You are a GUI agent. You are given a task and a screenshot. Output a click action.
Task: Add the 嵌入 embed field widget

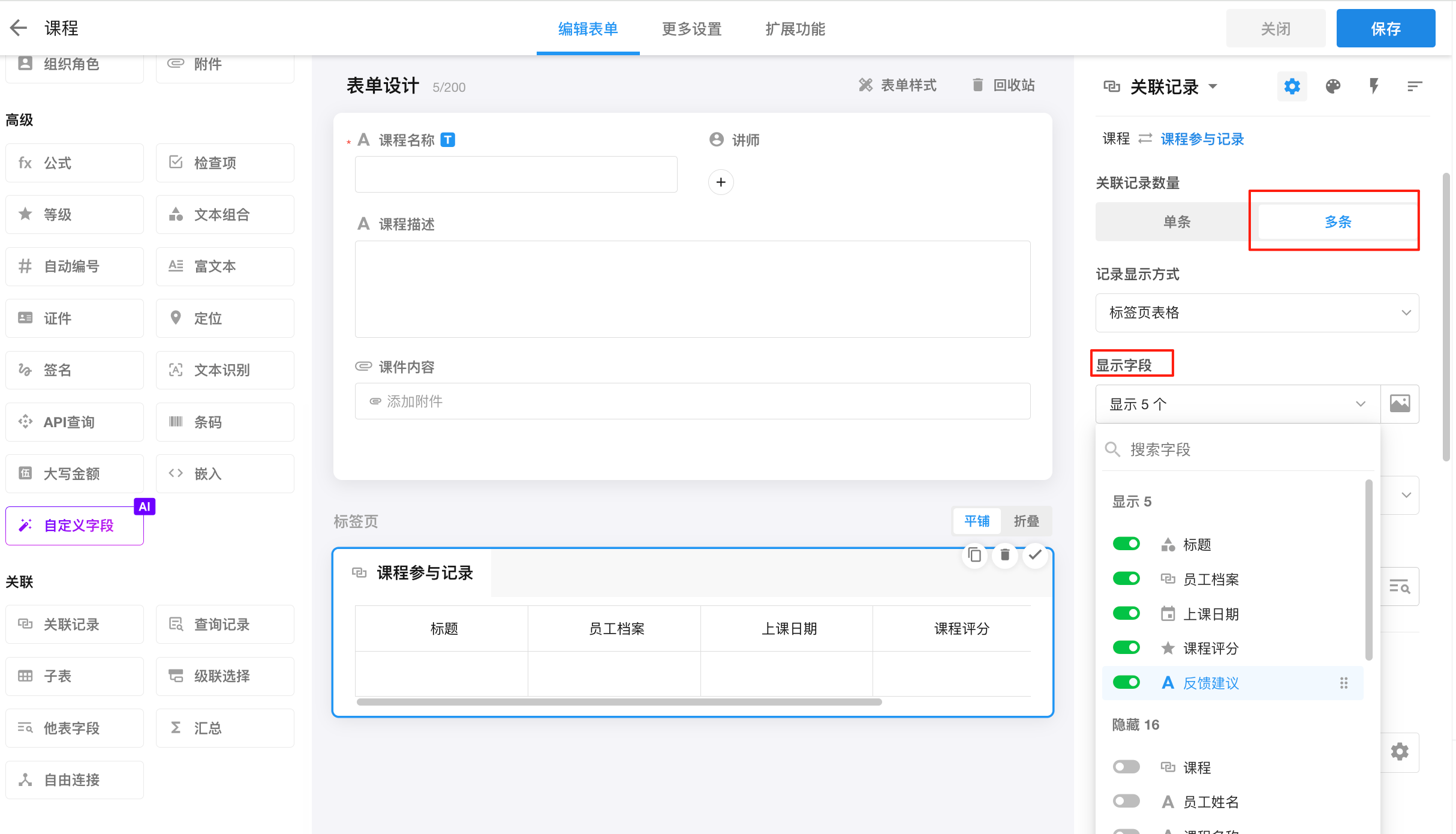click(x=225, y=473)
